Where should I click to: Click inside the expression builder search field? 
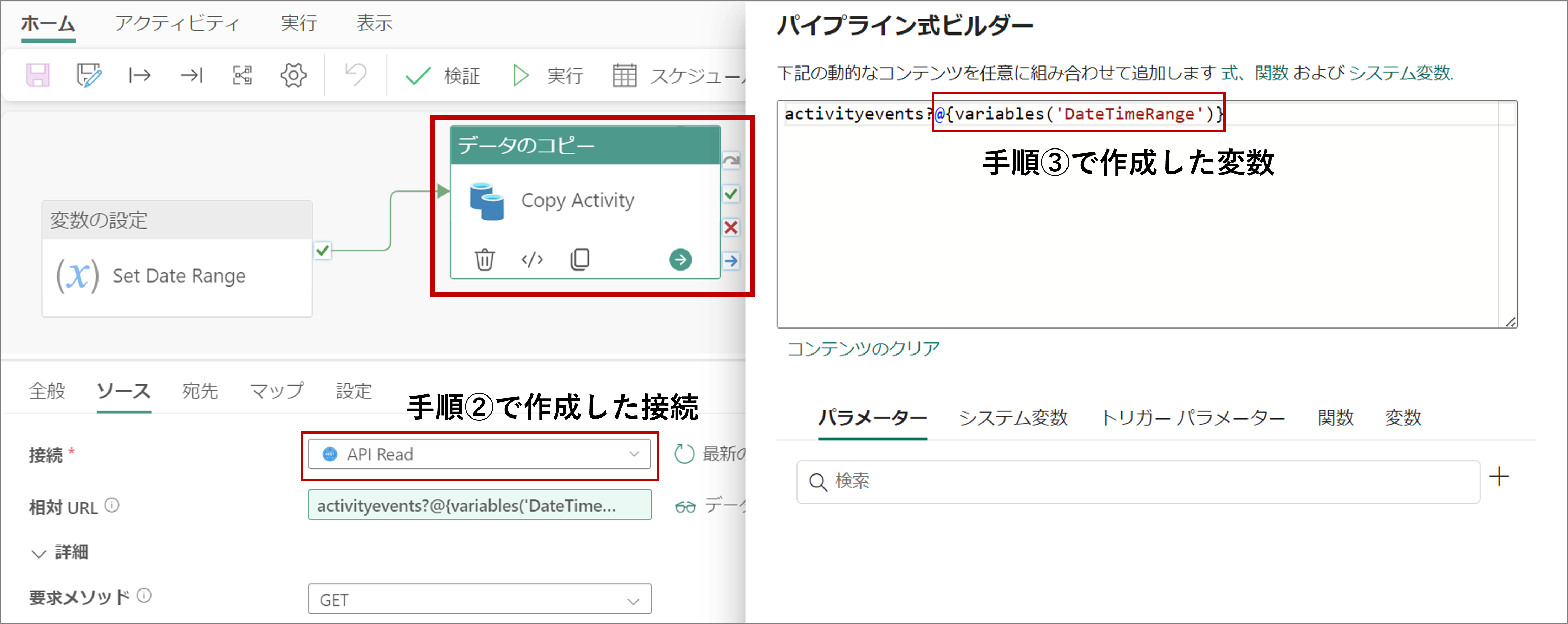1035,481
